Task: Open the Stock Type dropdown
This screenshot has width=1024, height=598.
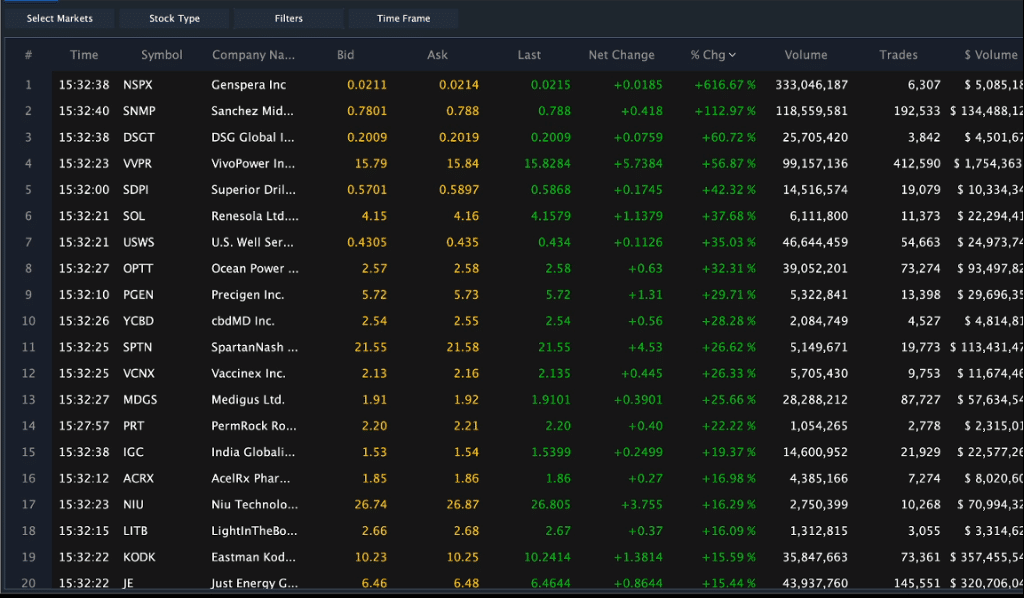Action: (174, 18)
